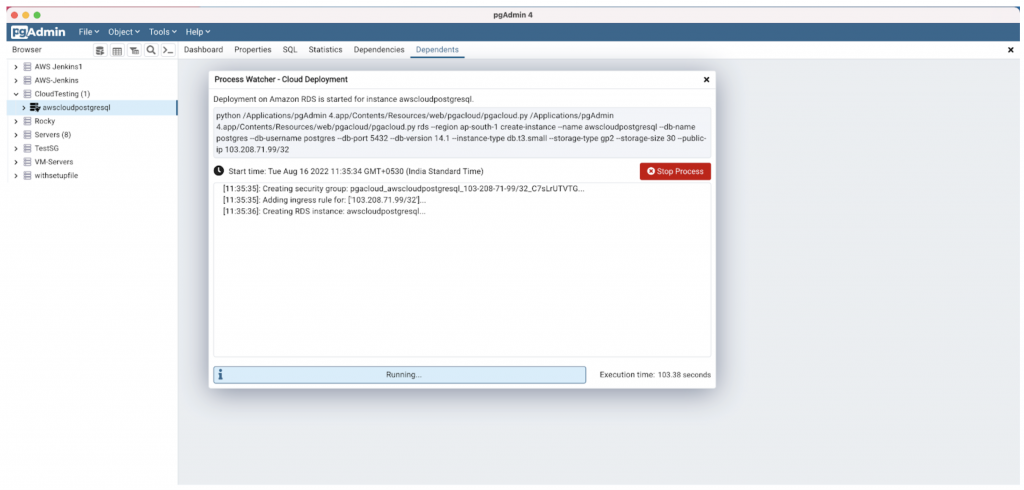Click the awscloudpostgresql server icon
Screen dimensions: 1024x490
point(35,107)
